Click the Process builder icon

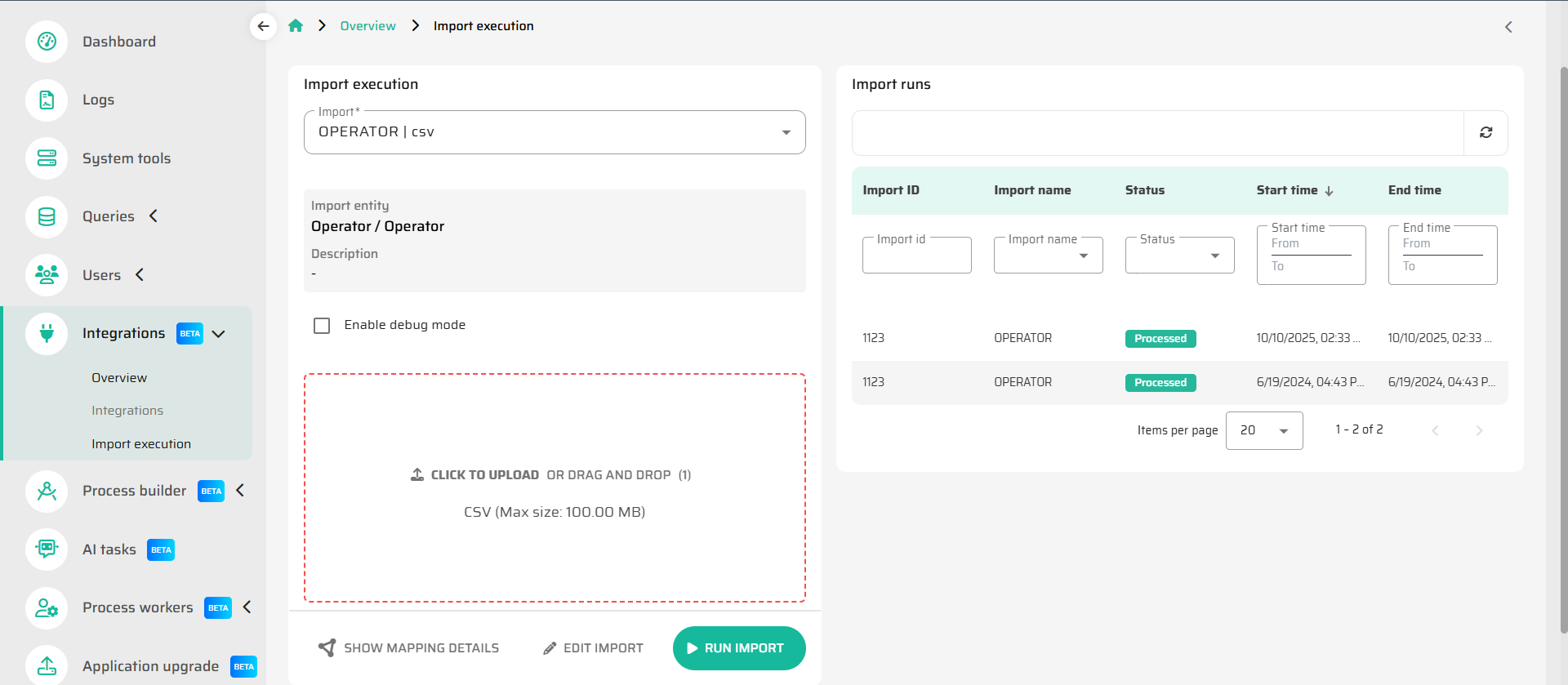pos(47,491)
